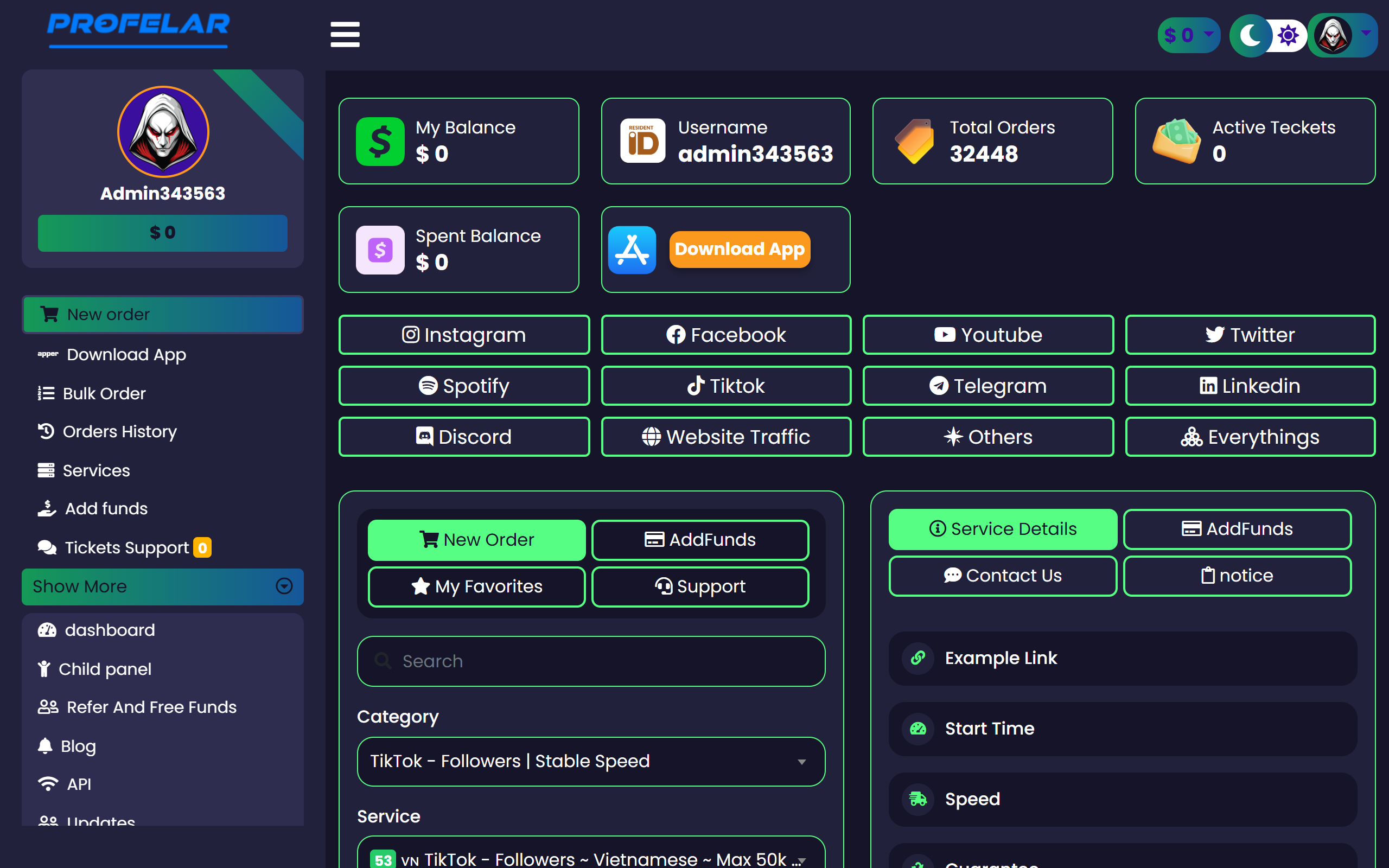Open the Blog link
This screenshot has height=868, width=1389.
(67, 746)
